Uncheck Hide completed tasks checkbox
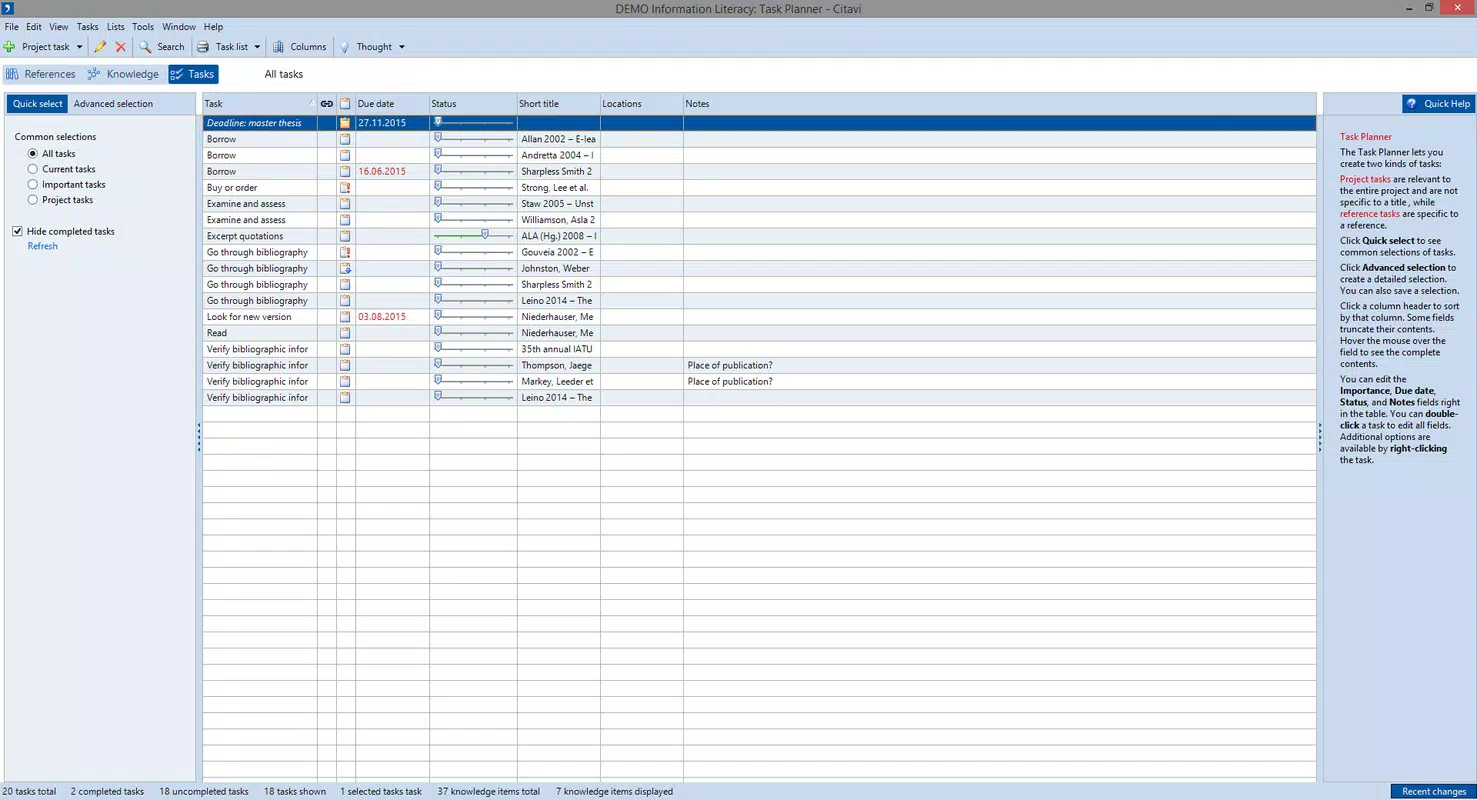Image resolution: width=1477 pixels, height=800 pixels. [x=18, y=231]
